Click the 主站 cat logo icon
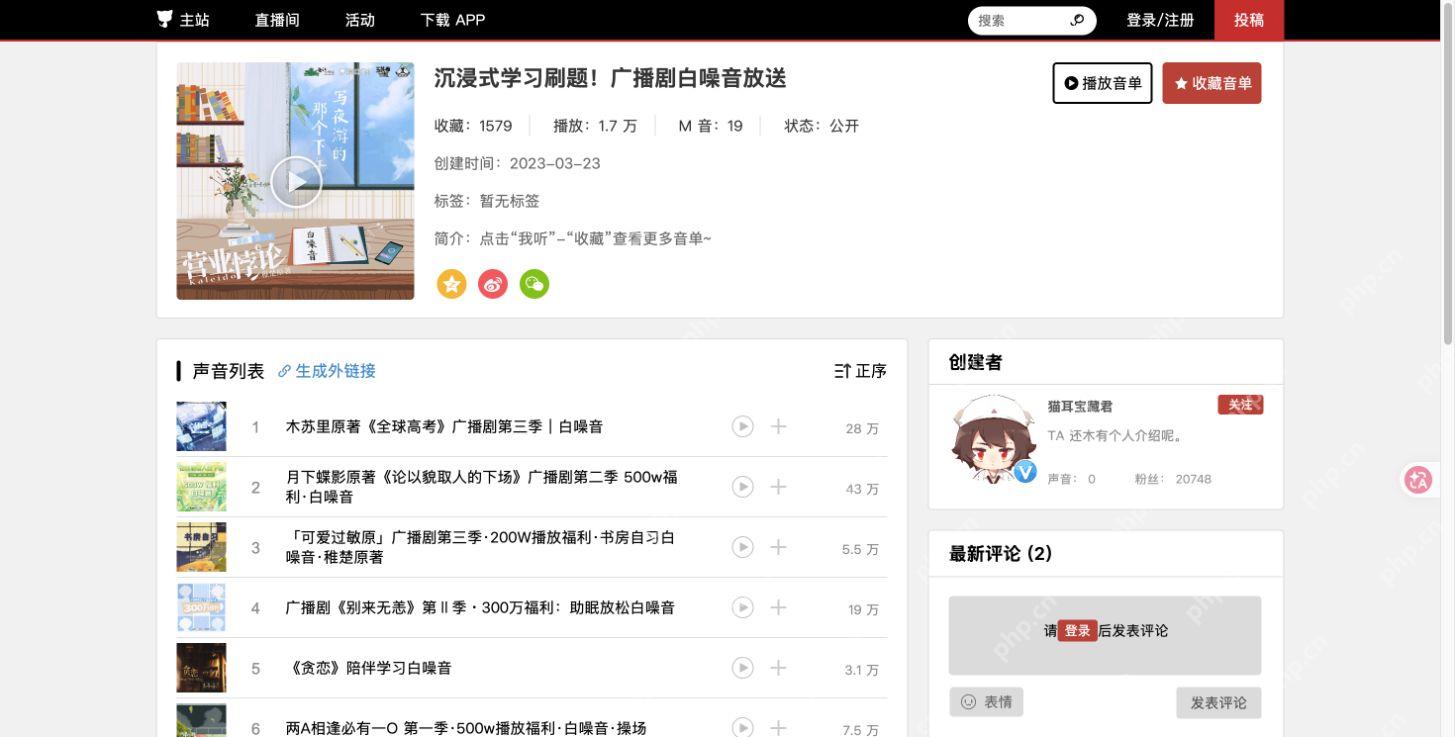This screenshot has height=737, width=1455. pos(165,19)
